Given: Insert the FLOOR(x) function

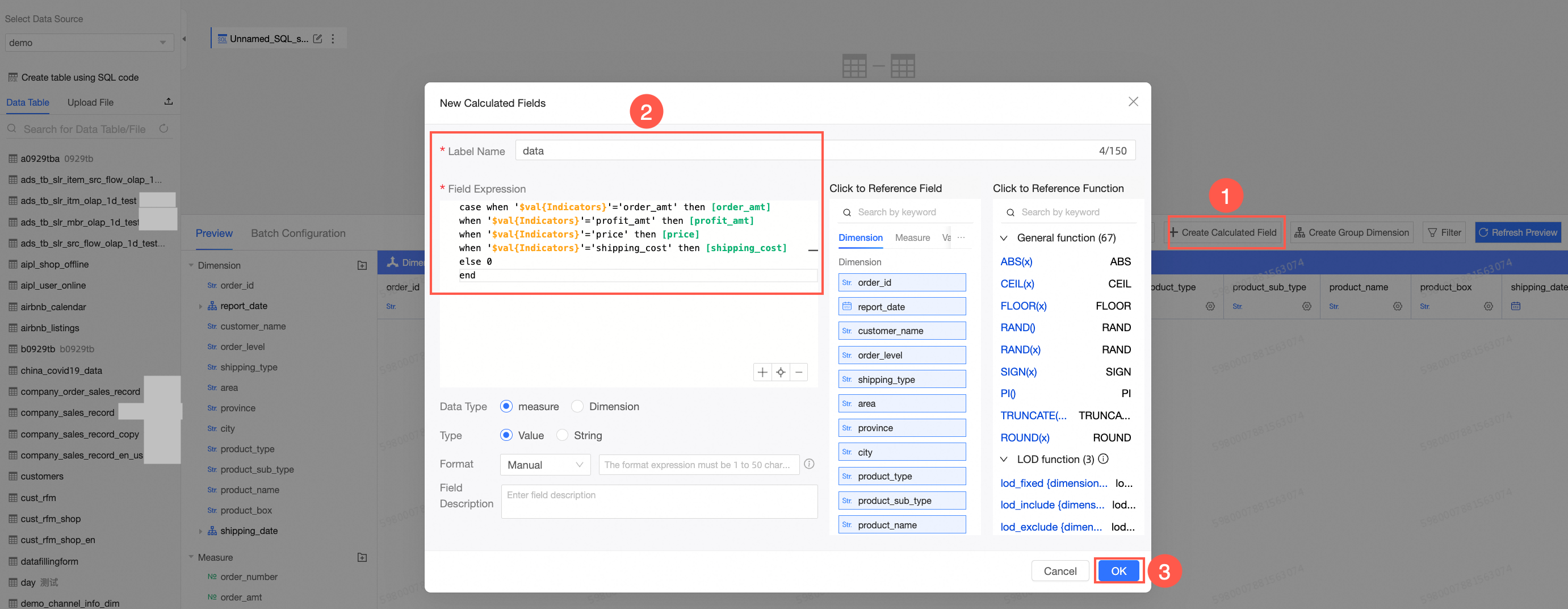Looking at the screenshot, I should tap(1023, 306).
